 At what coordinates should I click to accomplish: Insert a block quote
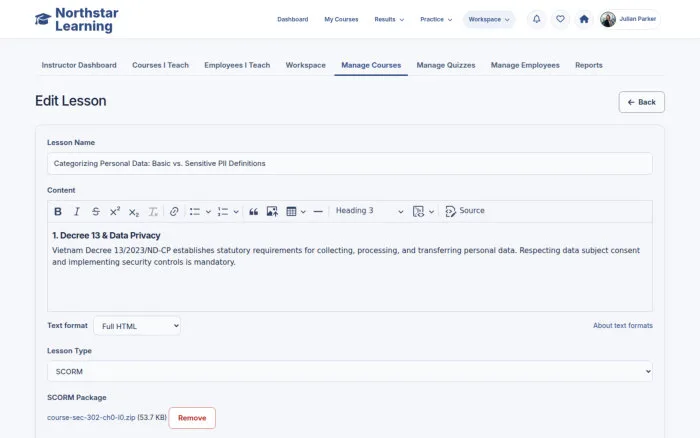click(x=254, y=212)
